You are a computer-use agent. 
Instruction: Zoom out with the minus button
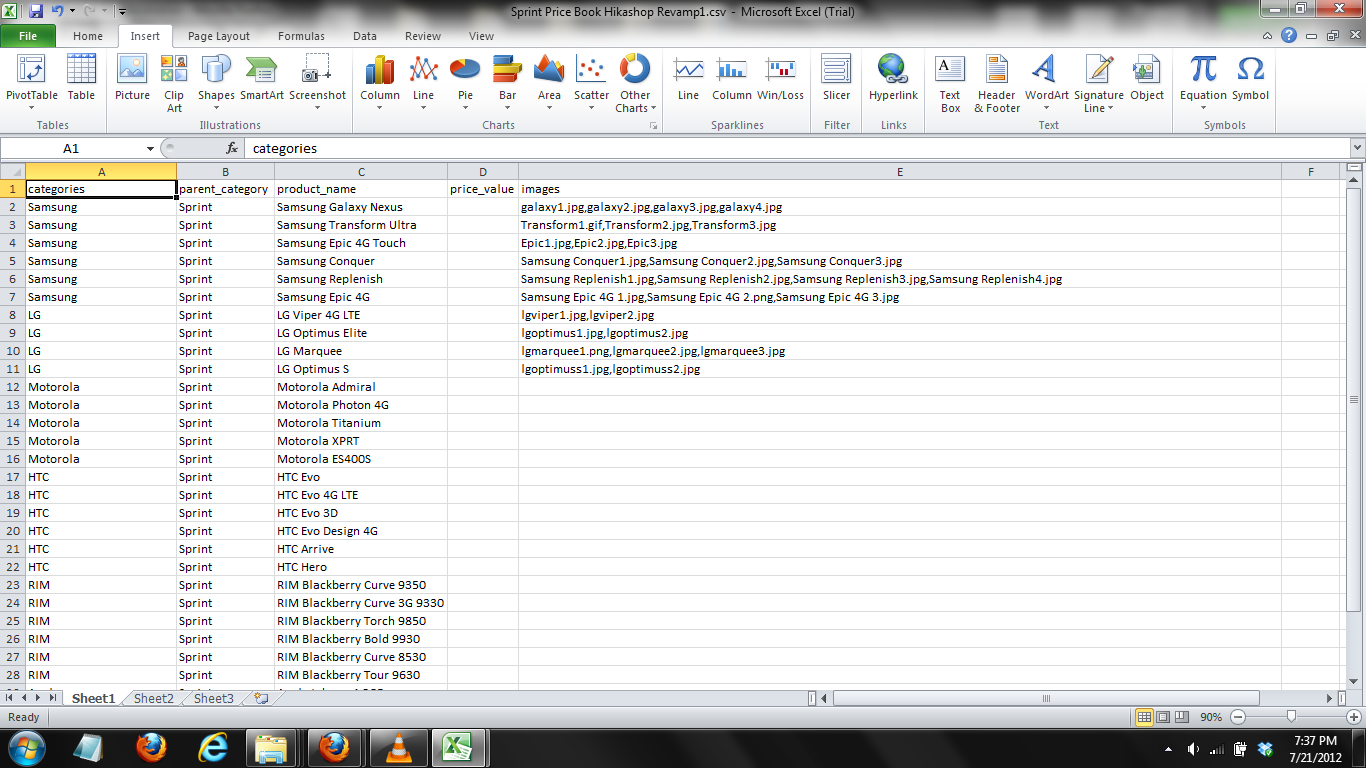click(1238, 717)
